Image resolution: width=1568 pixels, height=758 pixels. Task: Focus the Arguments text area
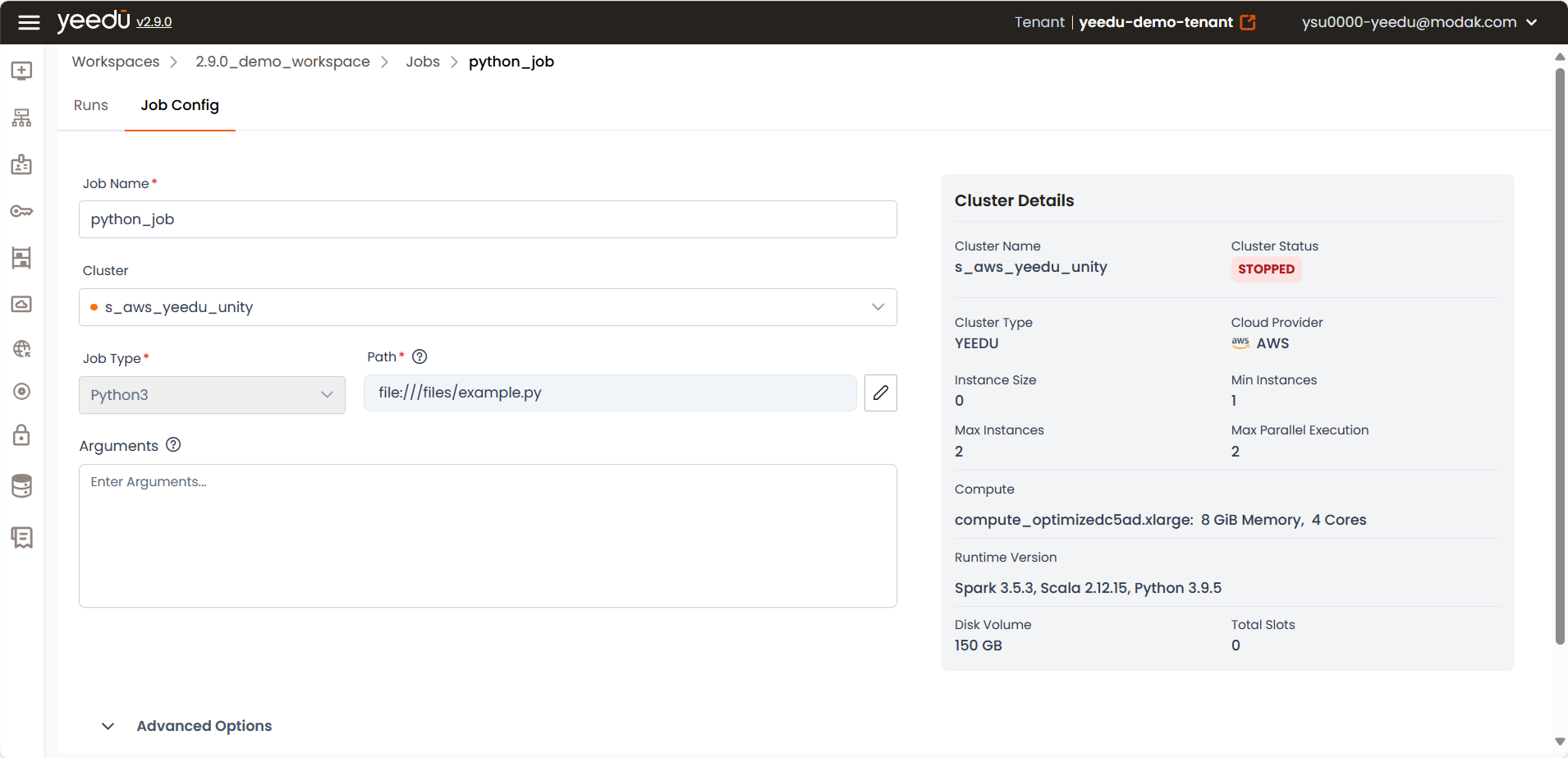pos(488,536)
